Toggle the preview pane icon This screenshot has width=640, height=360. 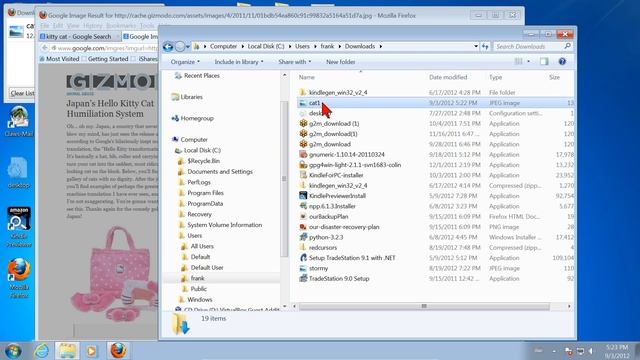544,62
